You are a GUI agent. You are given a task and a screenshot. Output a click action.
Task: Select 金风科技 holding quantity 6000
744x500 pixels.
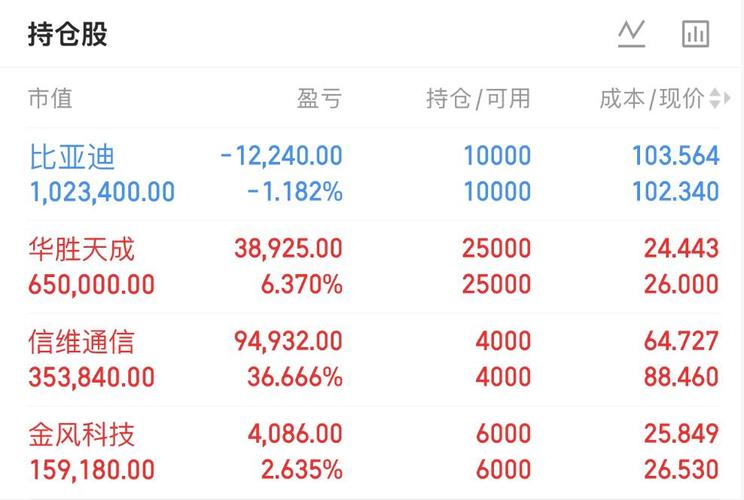click(503, 433)
